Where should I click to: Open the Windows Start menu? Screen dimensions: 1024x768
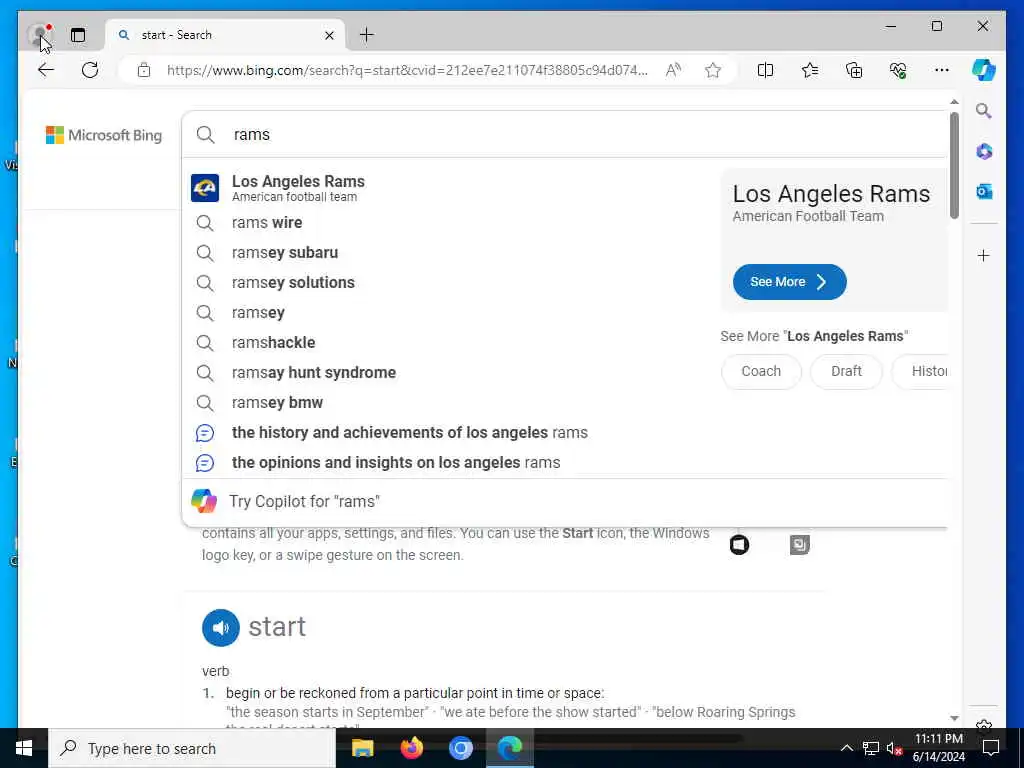[x=24, y=748]
